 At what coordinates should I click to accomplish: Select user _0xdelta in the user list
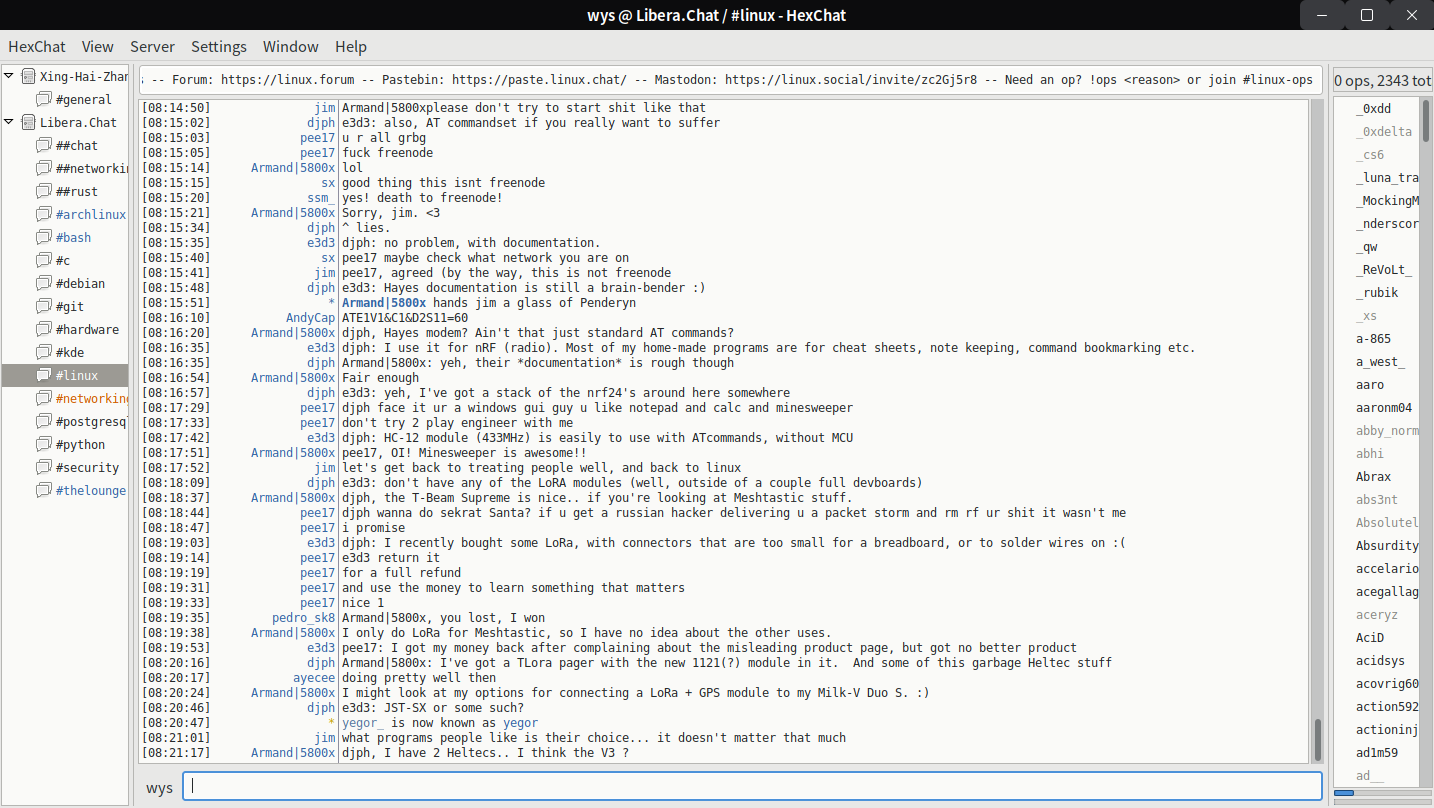(x=1384, y=131)
